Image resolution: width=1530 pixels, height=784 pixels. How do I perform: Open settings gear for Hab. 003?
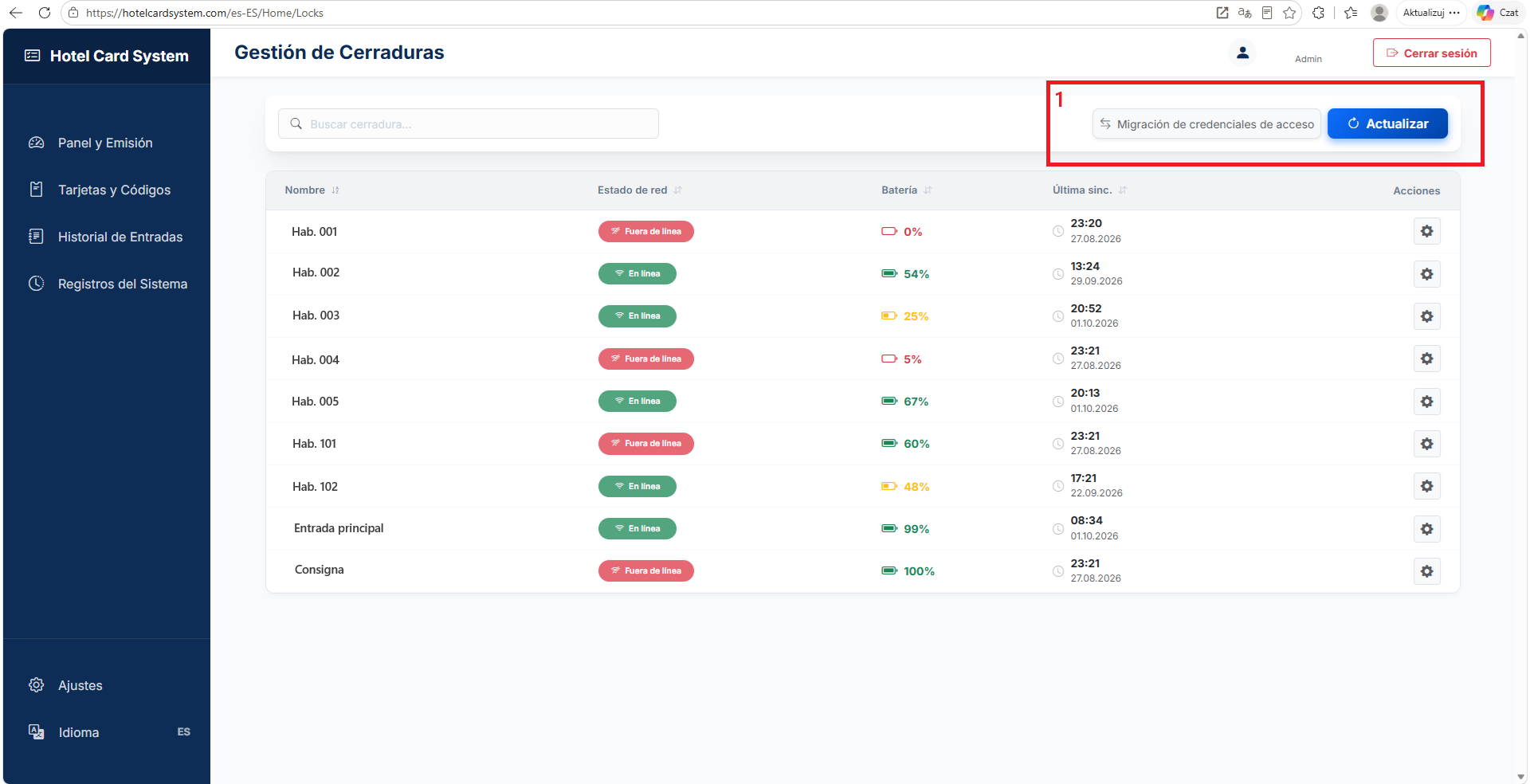point(1426,316)
